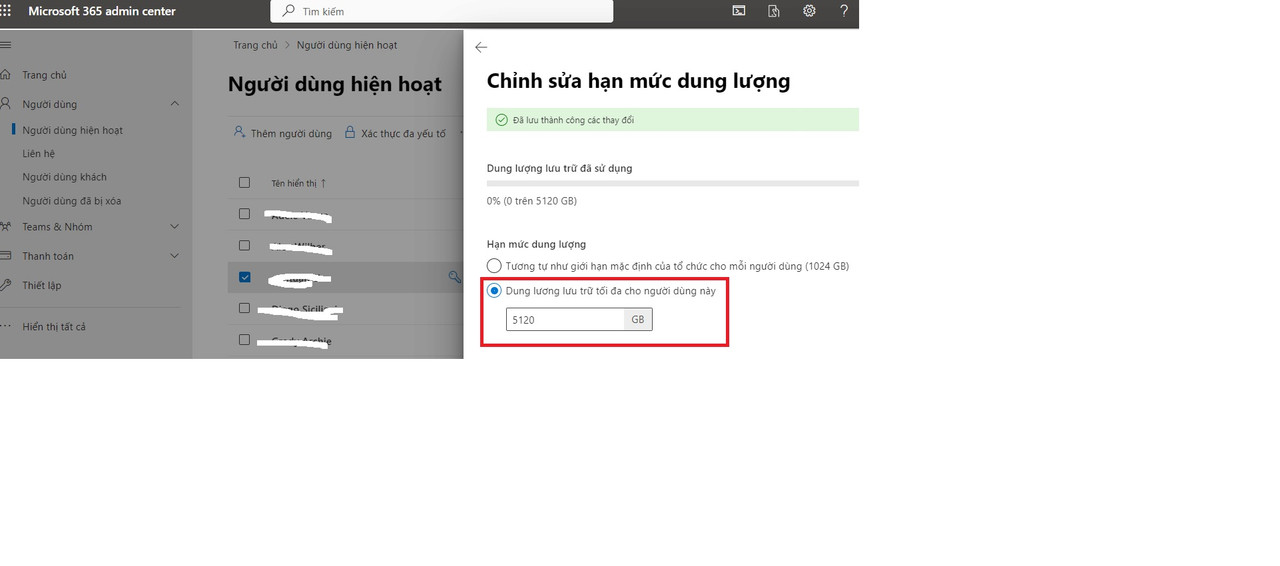Screen dimensions: 1280x566
Task: Open the help question mark icon
Action: [x=844, y=11]
